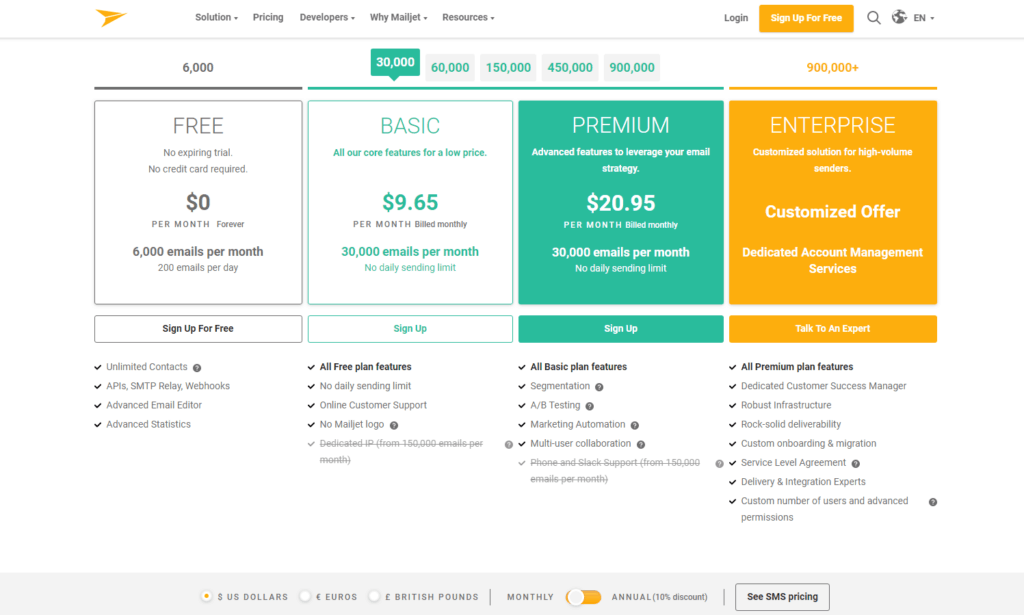
Task: Click 'All Basic plan features' text
Action: point(578,367)
